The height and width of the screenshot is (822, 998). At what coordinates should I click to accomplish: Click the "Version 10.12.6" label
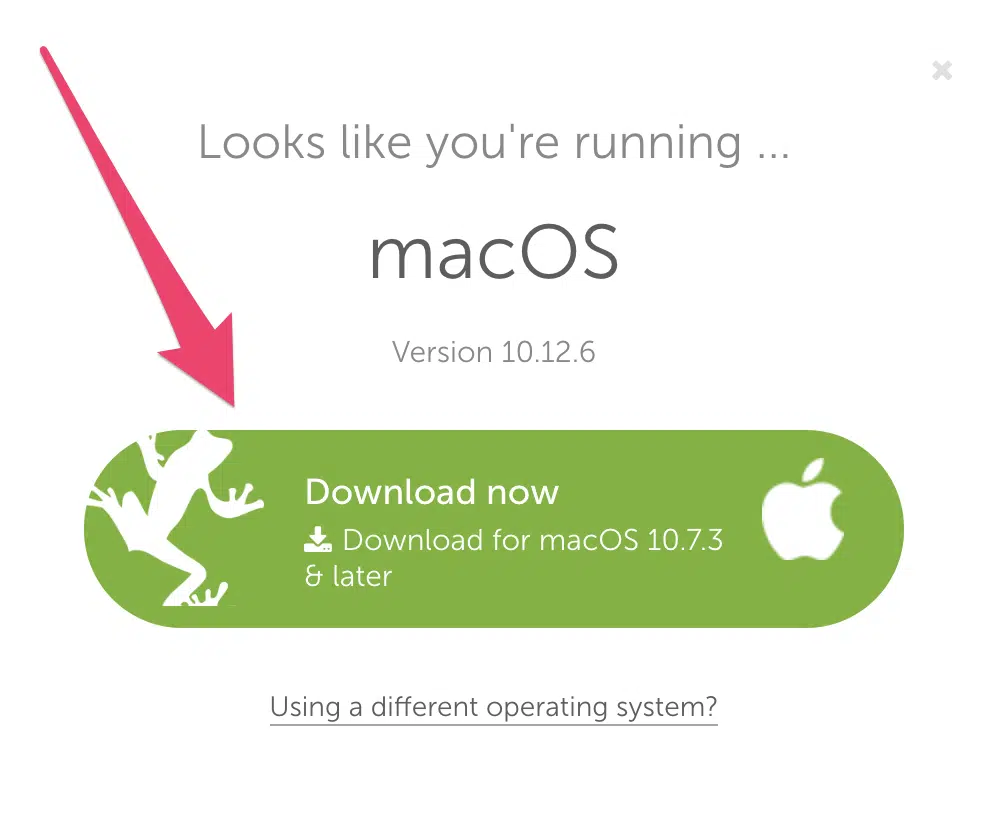pyautogui.click(x=493, y=352)
